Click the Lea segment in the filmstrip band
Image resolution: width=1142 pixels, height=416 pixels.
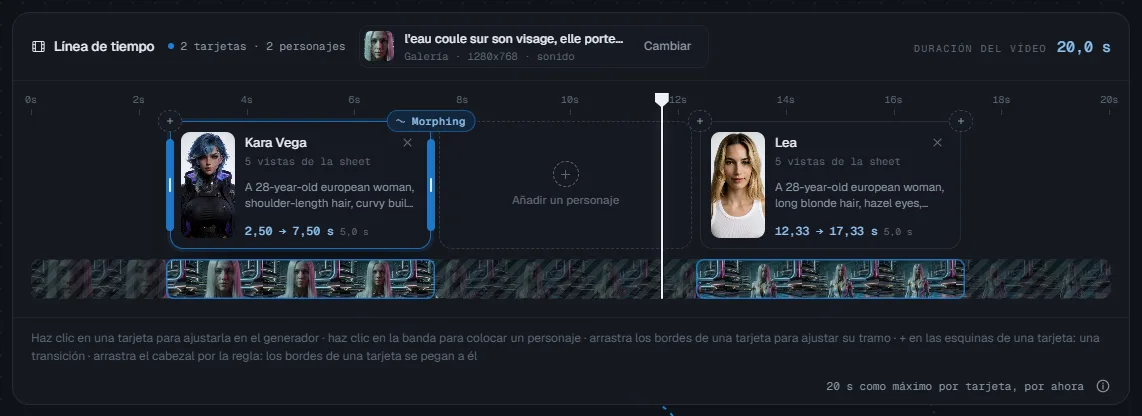point(830,279)
